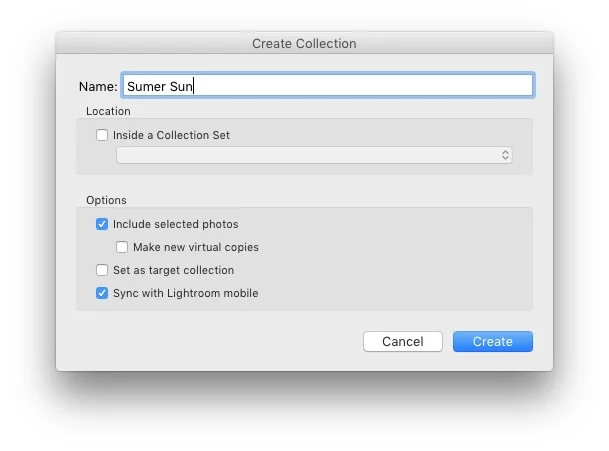Click the Include selected photos label text
The width and height of the screenshot is (609, 451).
tap(176, 224)
